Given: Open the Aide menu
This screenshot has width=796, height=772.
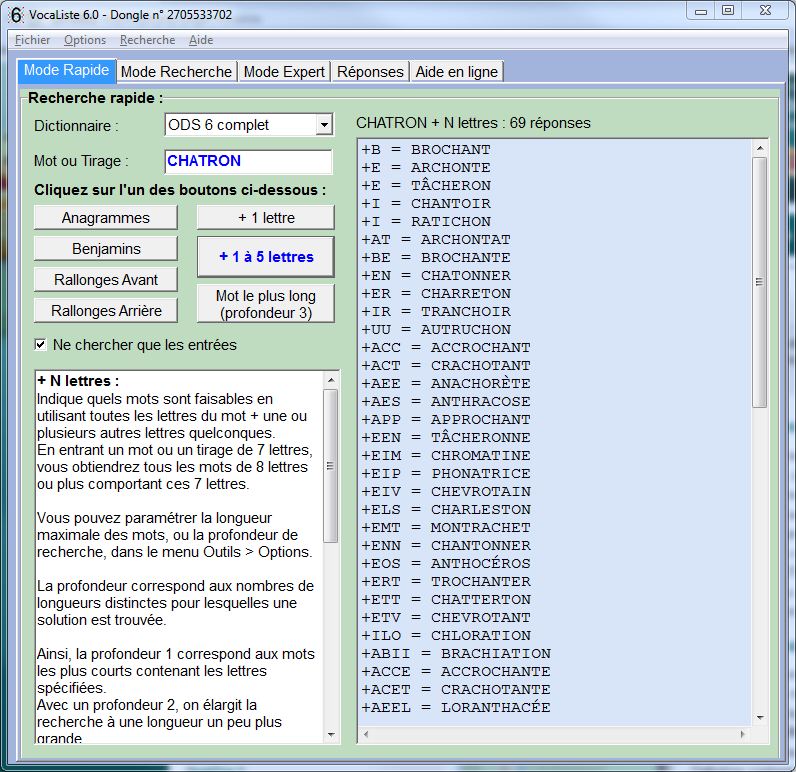Looking at the screenshot, I should [x=201, y=40].
